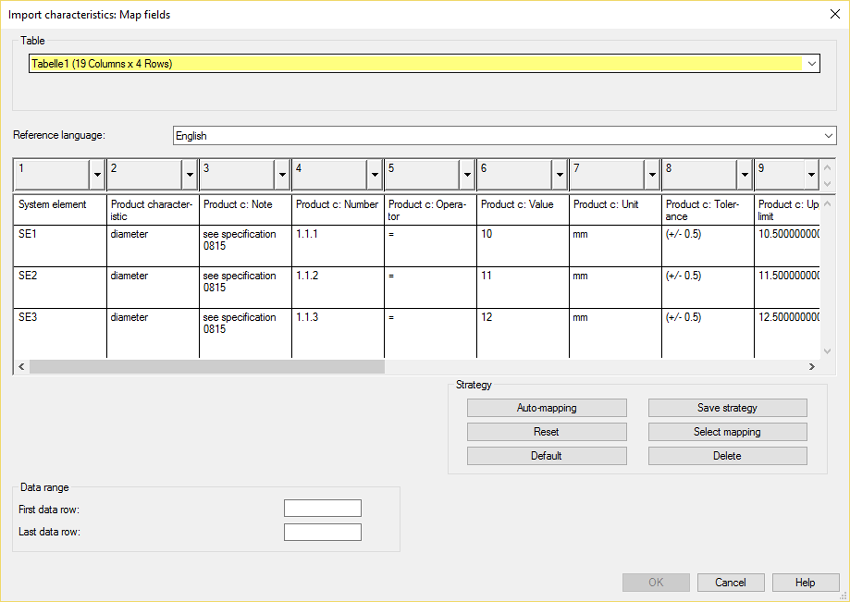850x602 pixels.
Task: Click the Auto-mapping button
Action: point(546,408)
